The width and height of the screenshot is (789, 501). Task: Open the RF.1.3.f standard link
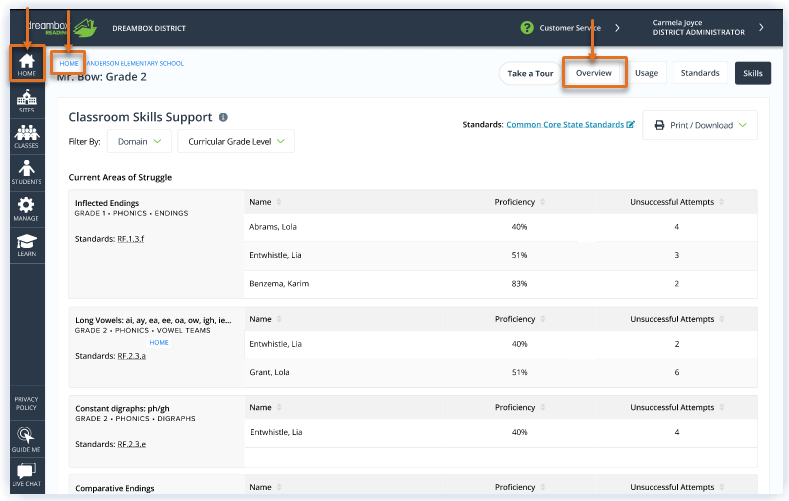[130, 239]
